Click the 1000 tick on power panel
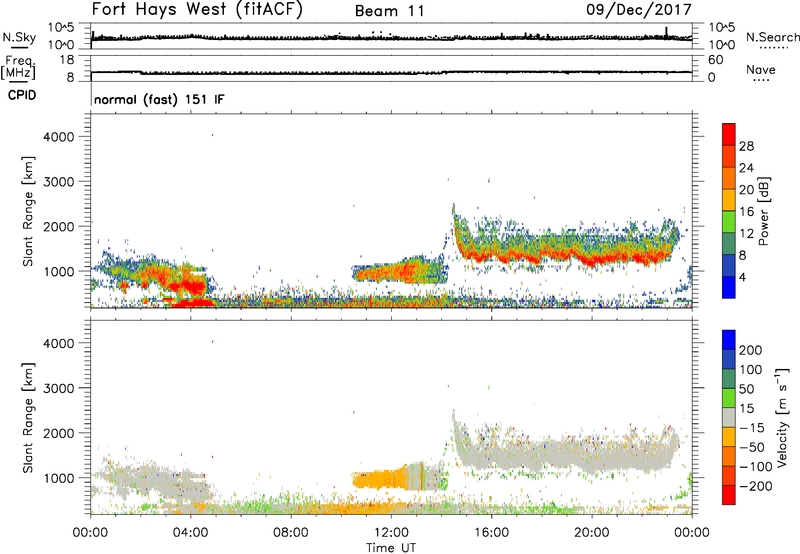800x554 pixels. [58, 271]
